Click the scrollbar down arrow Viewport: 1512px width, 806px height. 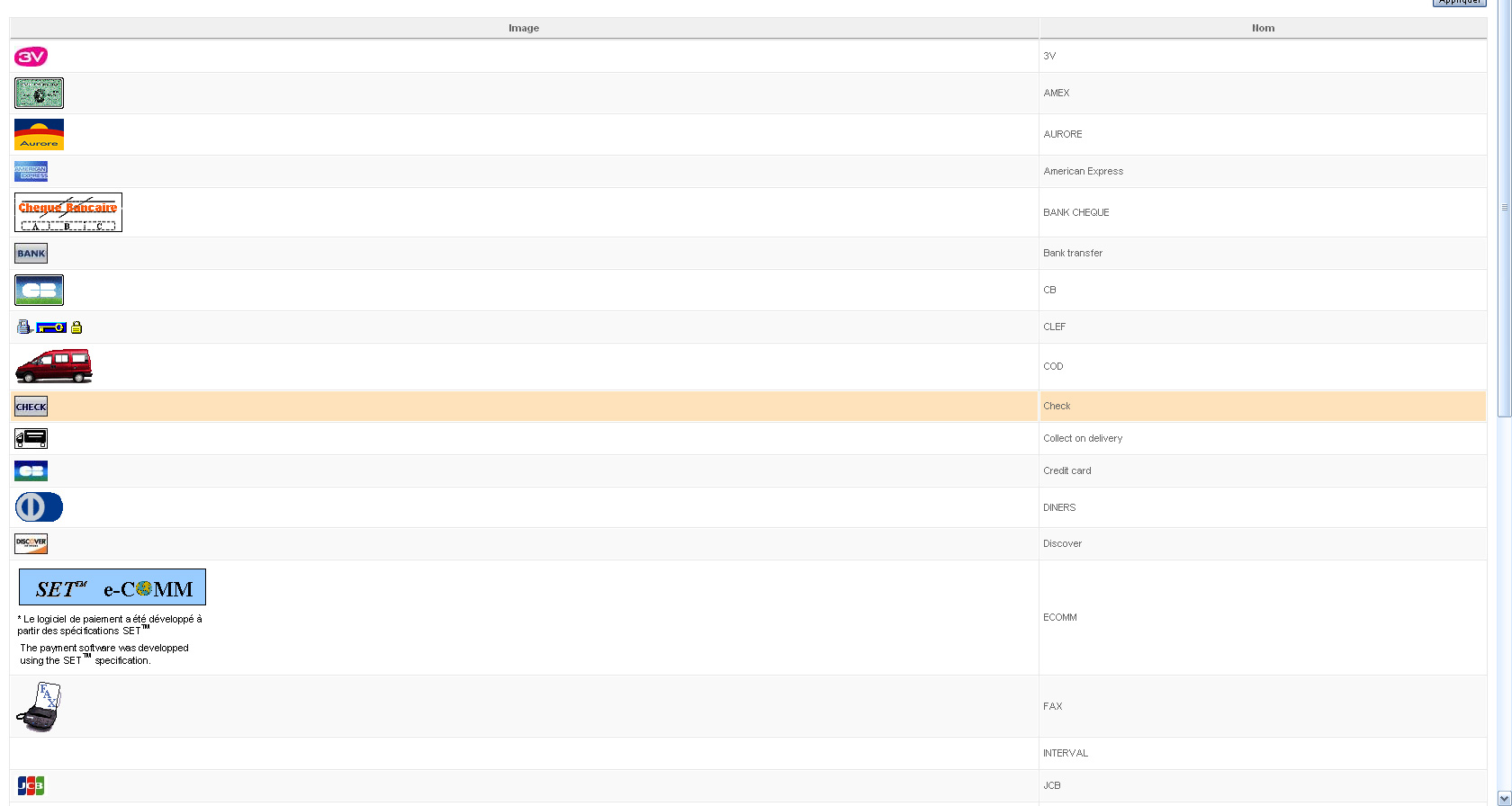[1504, 798]
